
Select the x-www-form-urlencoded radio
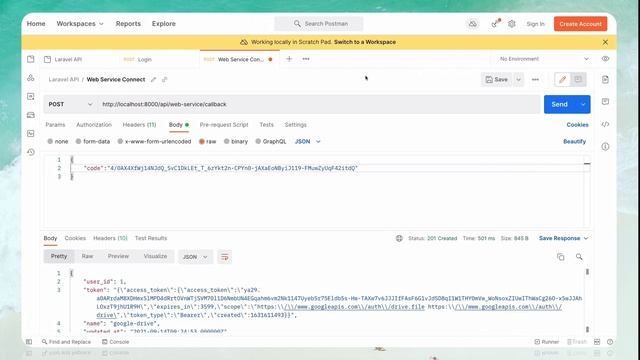tap(120, 141)
